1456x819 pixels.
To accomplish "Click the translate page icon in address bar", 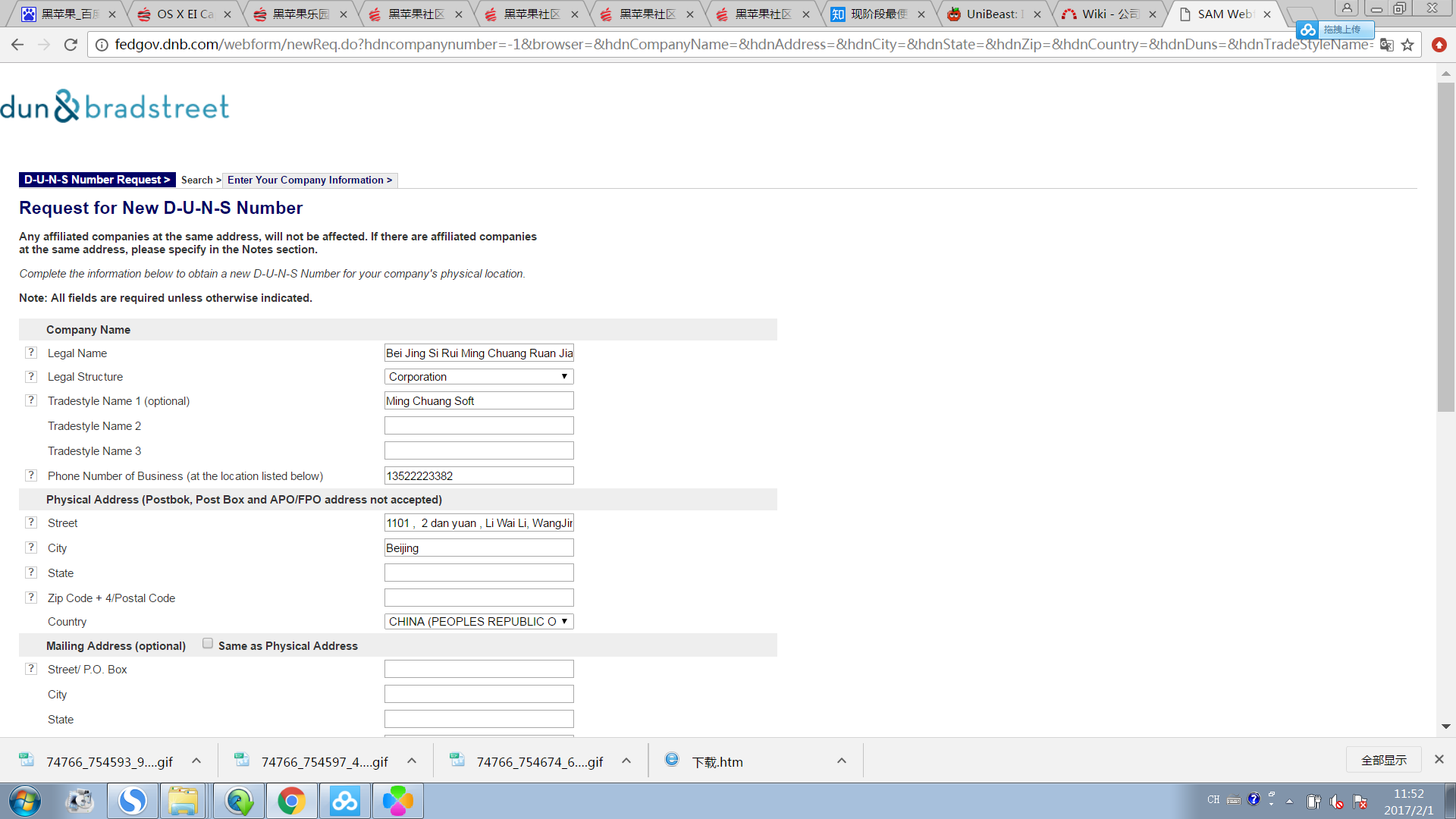I will pyautogui.click(x=1386, y=45).
